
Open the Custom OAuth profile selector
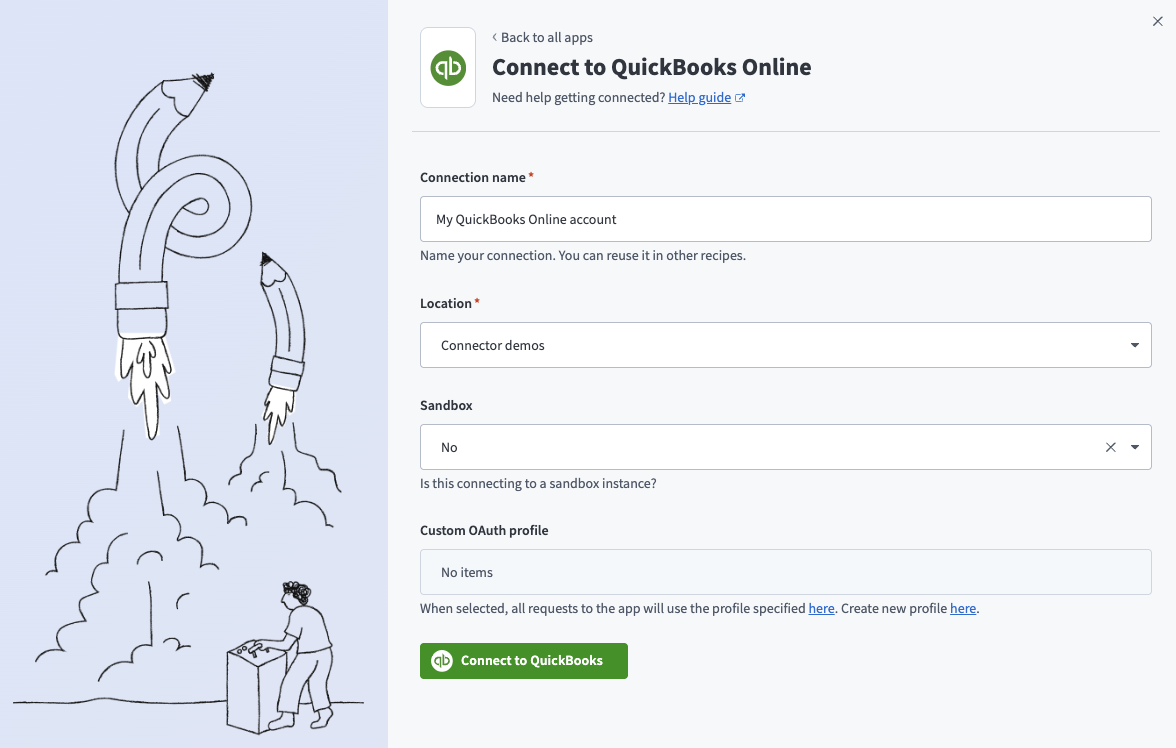point(785,571)
